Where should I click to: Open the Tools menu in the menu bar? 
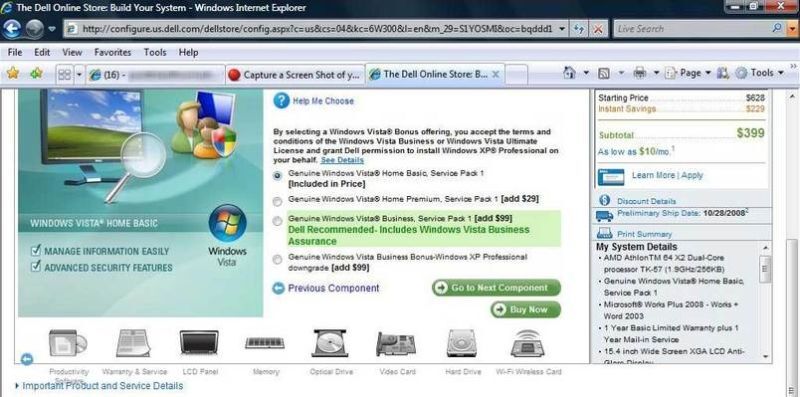(x=155, y=52)
